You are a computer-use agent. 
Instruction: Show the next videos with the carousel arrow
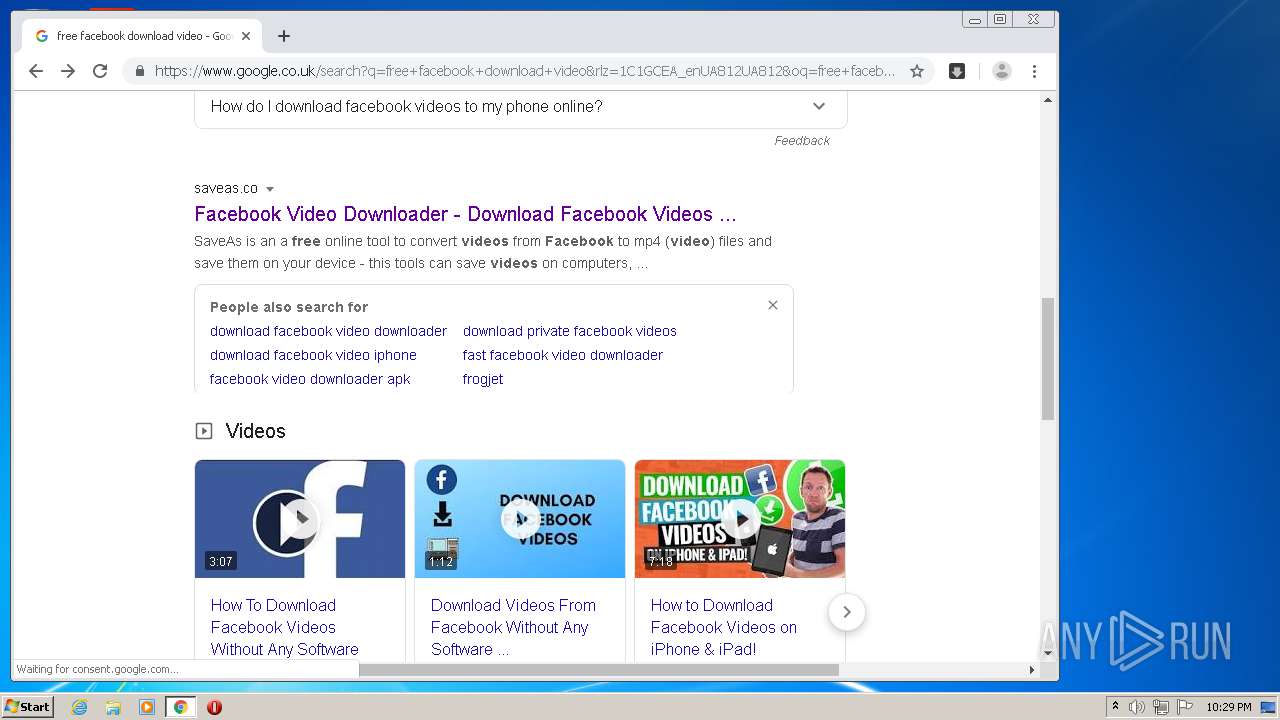847,612
